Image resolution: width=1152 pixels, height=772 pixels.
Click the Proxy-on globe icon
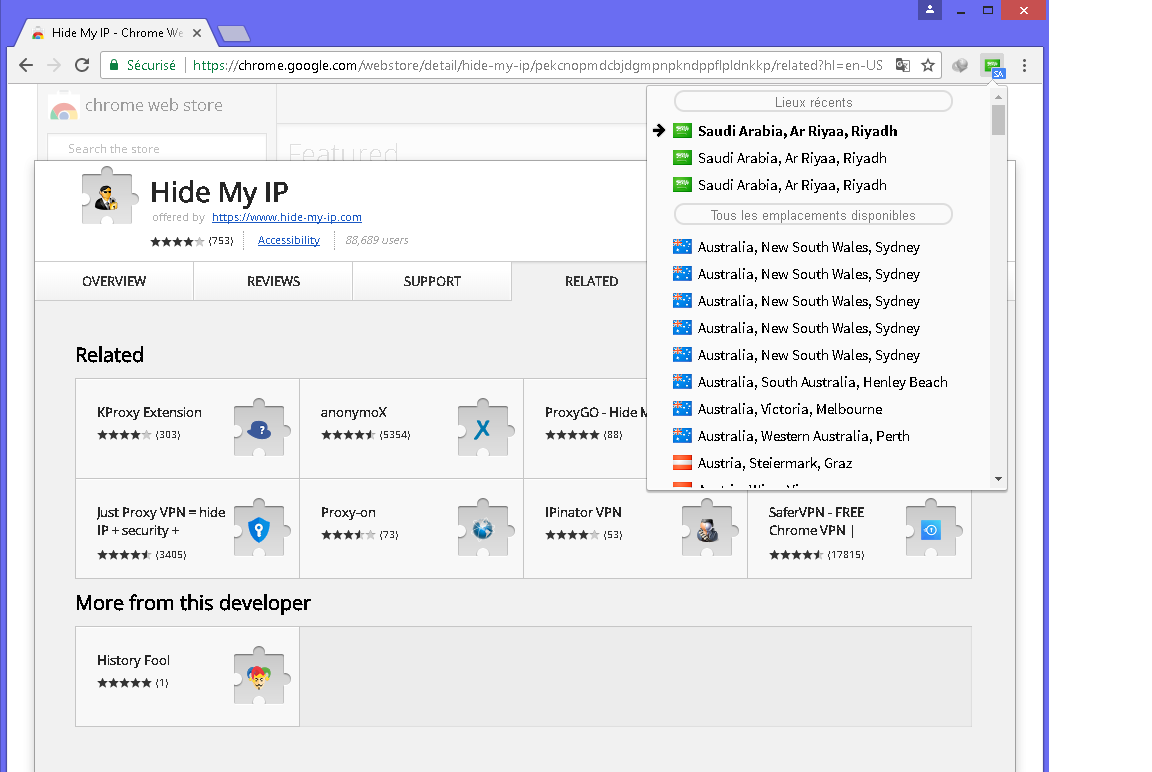483,529
